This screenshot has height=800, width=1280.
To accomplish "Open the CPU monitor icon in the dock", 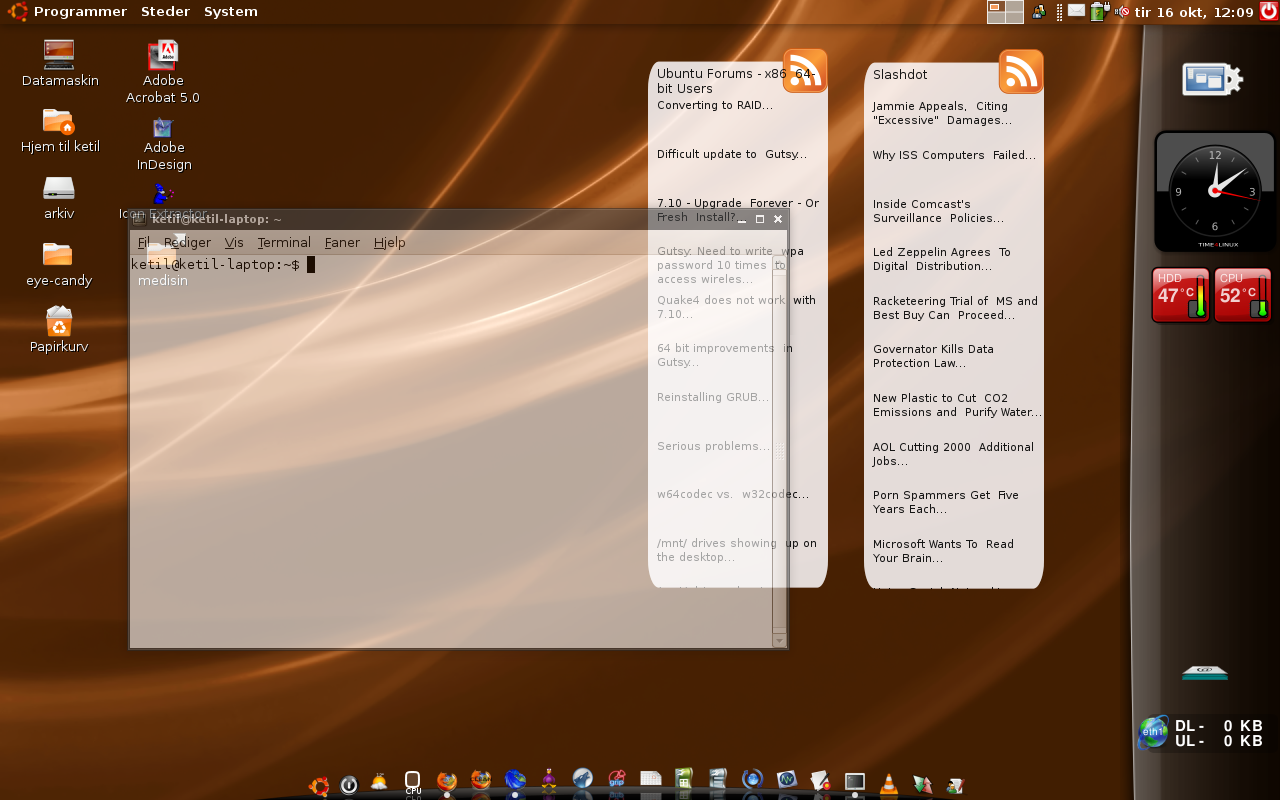I will coord(413,782).
